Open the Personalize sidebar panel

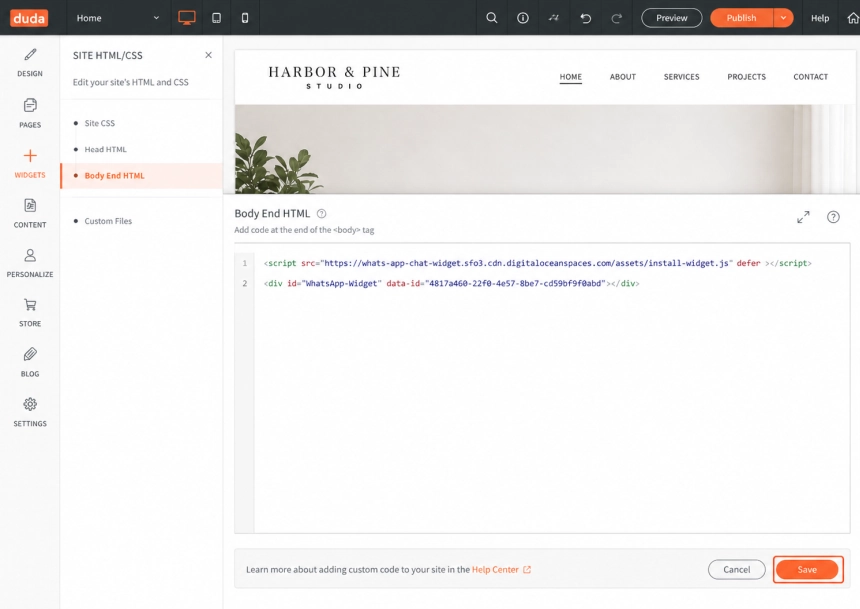pos(30,263)
